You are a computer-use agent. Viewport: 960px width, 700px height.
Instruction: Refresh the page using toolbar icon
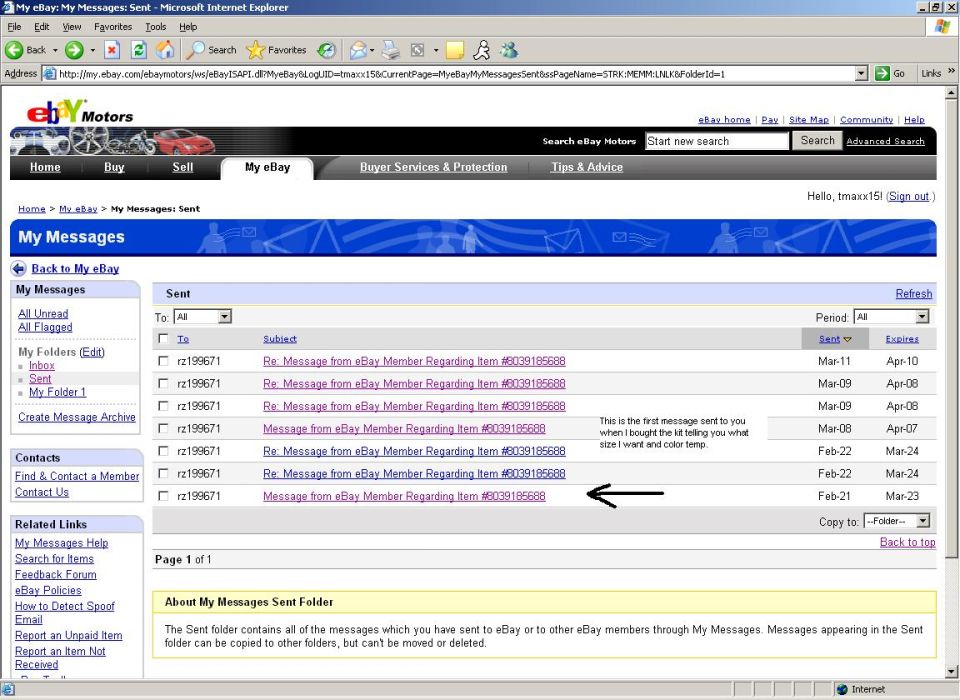click(x=139, y=50)
